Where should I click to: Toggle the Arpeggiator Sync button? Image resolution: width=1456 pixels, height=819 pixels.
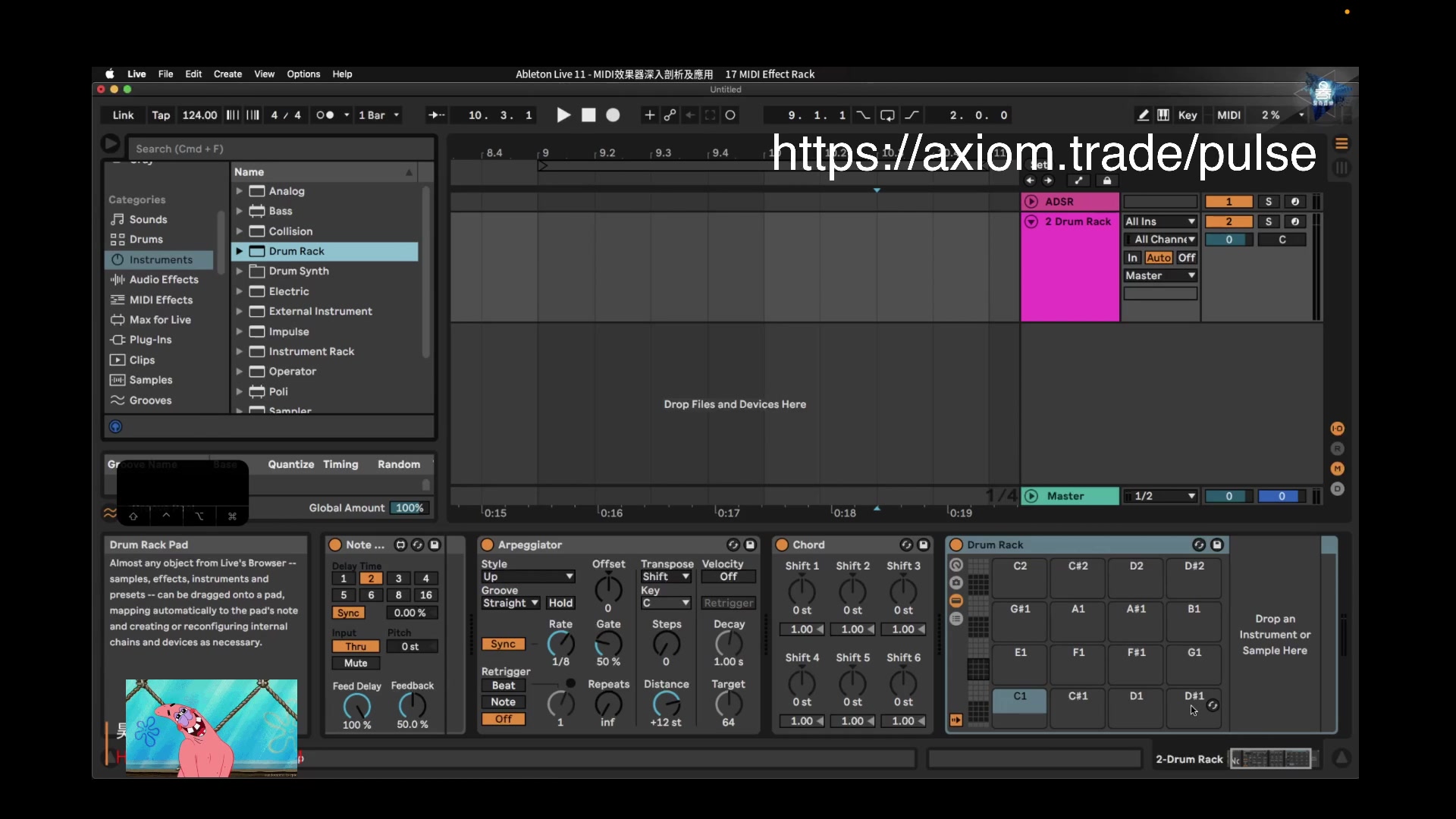pos(503,645)
